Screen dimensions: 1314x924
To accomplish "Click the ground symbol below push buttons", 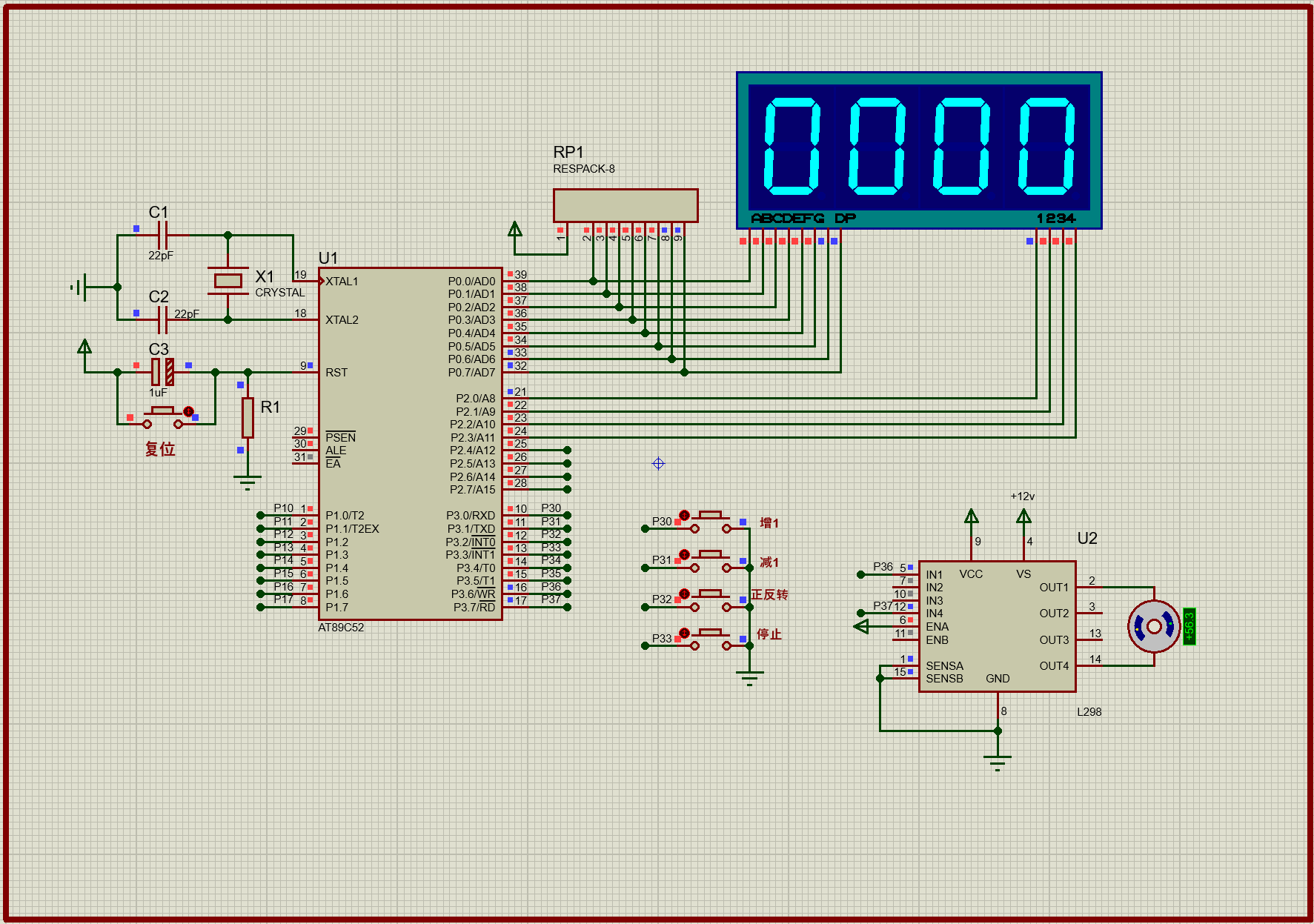I will click(x=749, y=678).
